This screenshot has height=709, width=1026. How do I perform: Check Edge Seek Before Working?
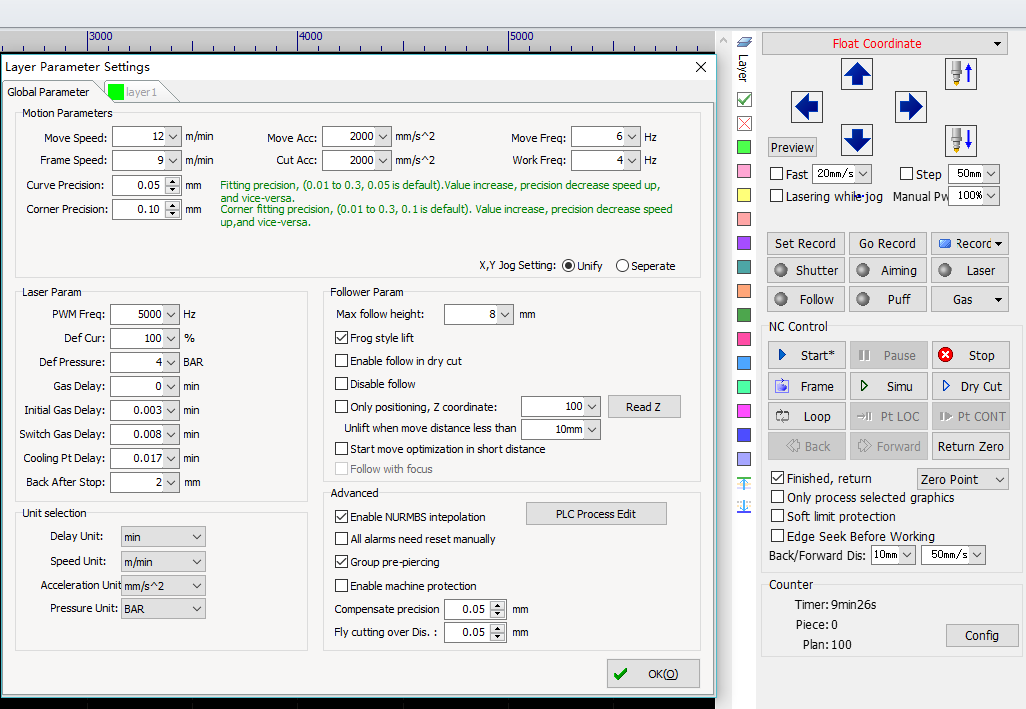coord(777,535)
